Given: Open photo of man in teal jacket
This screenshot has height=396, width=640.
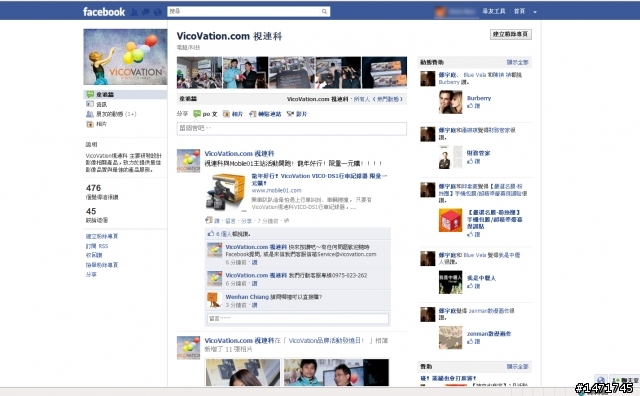Looking at the screenshot, I should coord(245,73).
